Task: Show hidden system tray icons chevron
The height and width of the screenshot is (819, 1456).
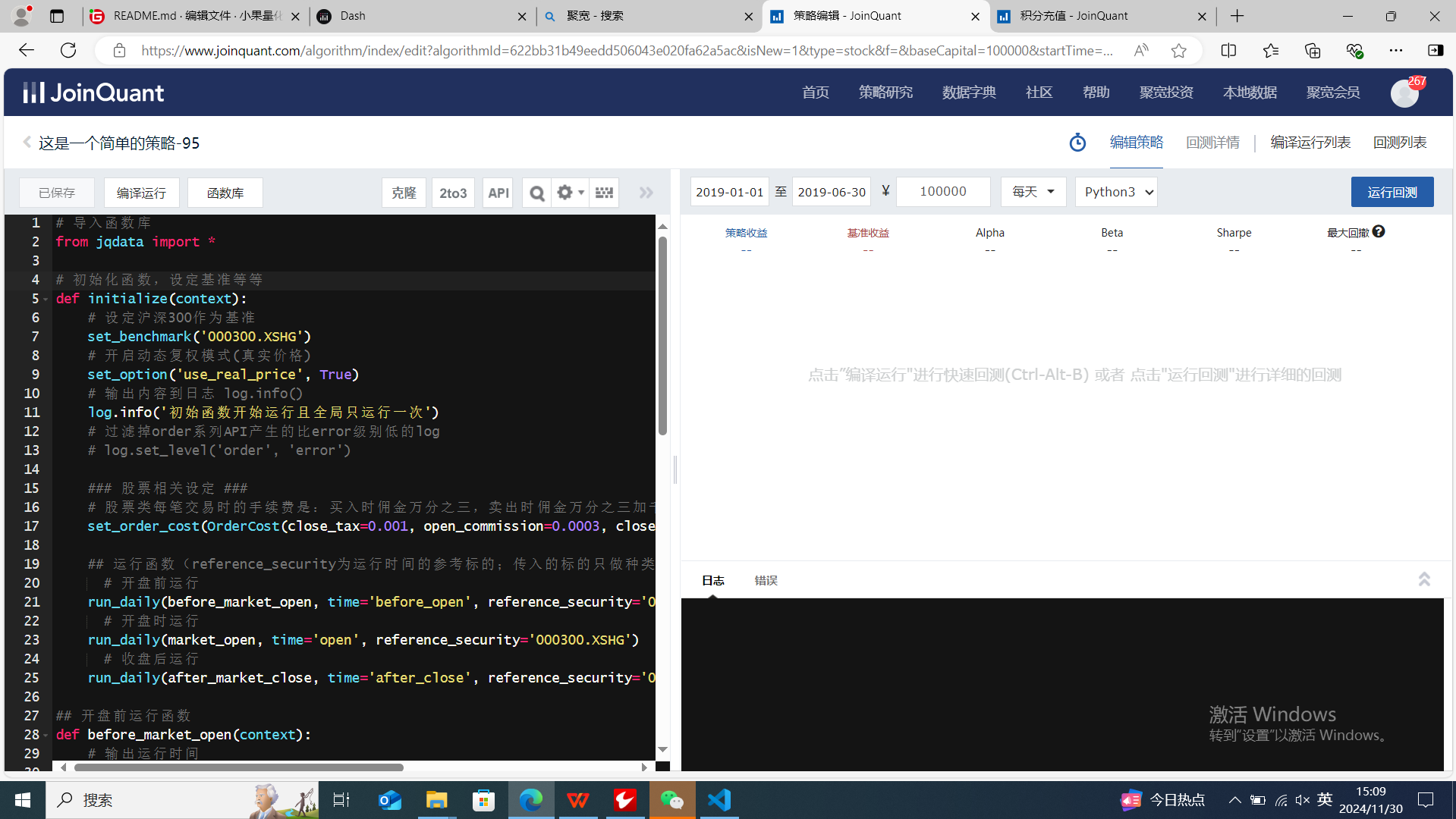Action: coord(1234,800)
